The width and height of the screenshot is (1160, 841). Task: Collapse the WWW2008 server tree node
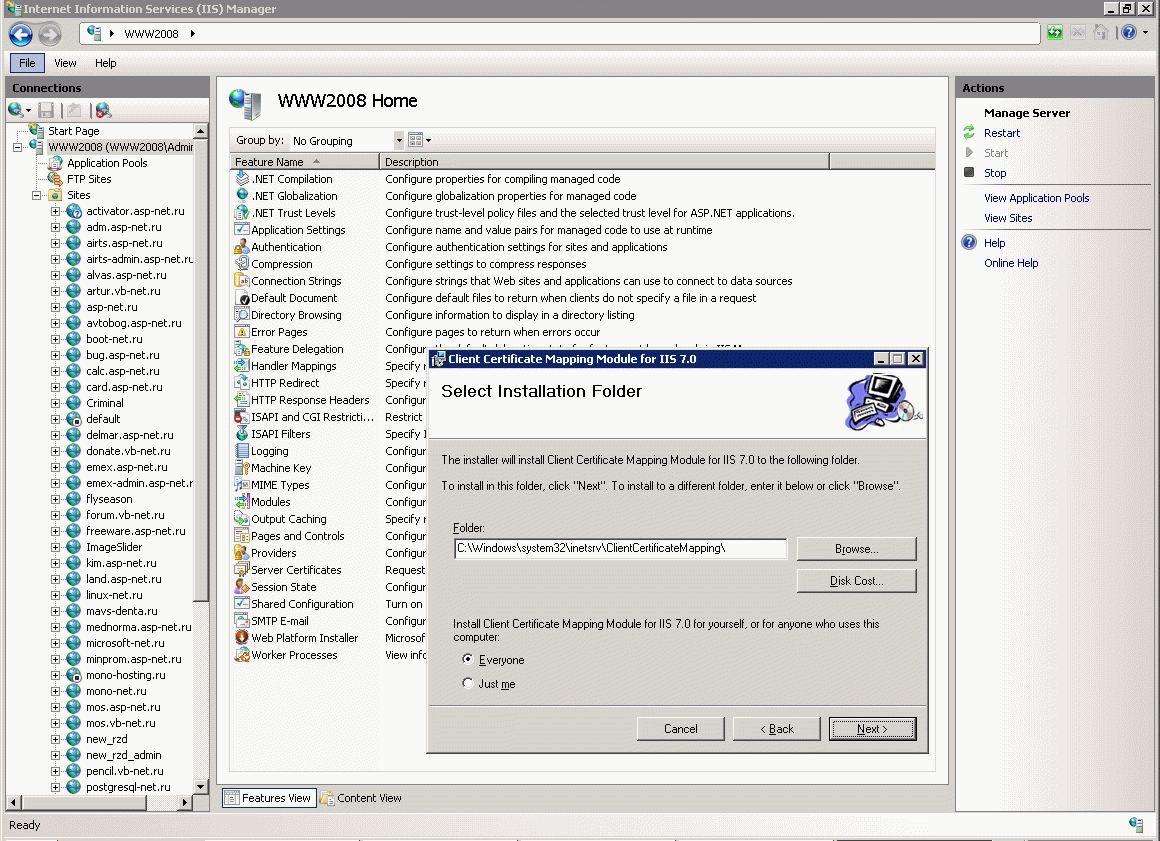click(18, 147)
